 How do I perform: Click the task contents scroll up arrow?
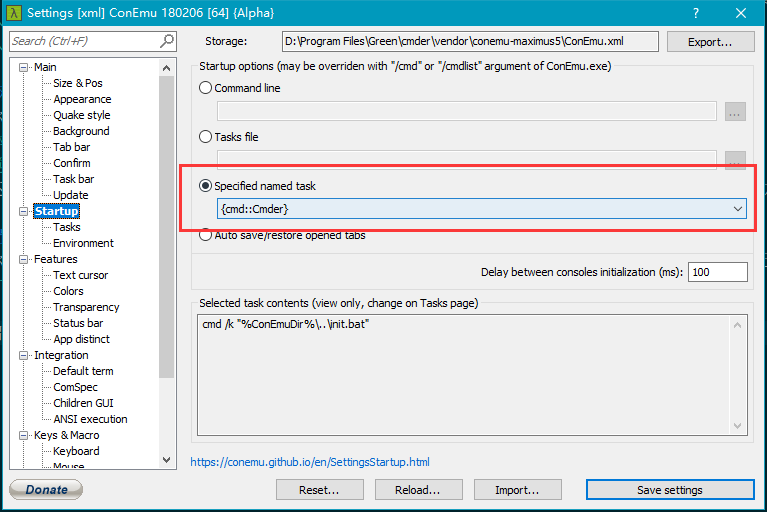(x=737, y=325)
